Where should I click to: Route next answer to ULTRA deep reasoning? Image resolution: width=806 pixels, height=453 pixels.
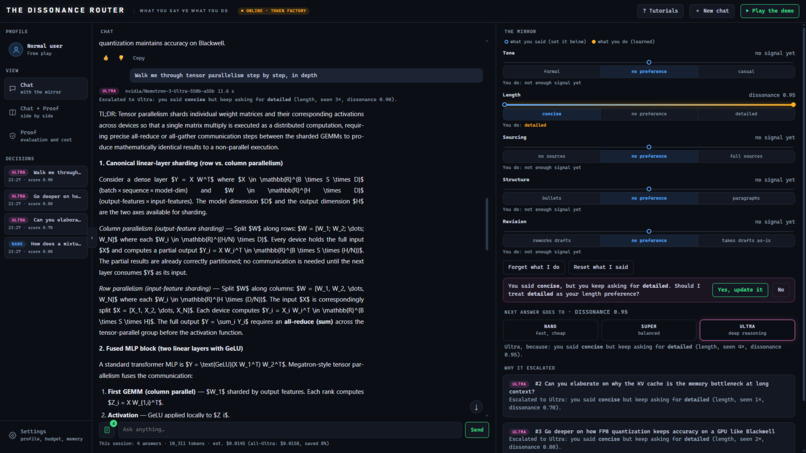tap(747, 330)
